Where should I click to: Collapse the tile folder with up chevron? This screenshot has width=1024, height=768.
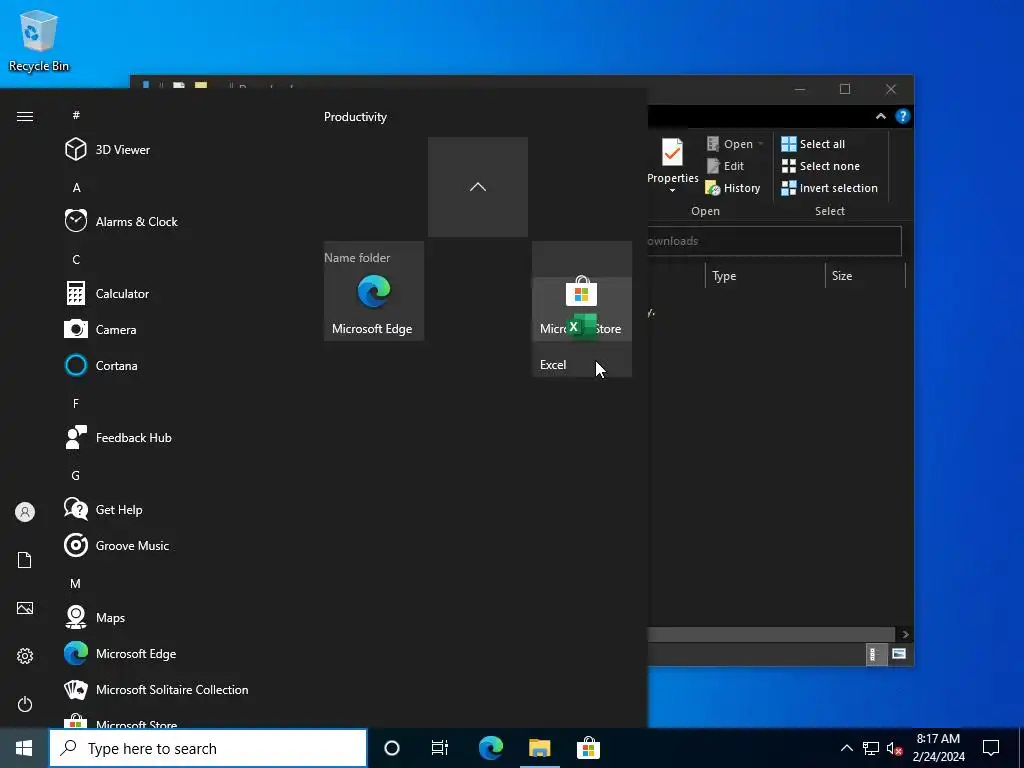[478, 187]
